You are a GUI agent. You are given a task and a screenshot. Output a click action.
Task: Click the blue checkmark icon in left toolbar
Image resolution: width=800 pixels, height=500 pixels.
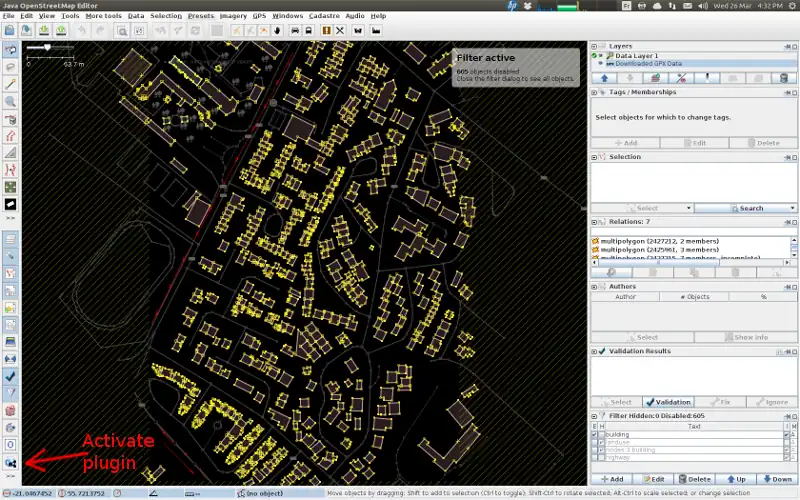(10, 376)
